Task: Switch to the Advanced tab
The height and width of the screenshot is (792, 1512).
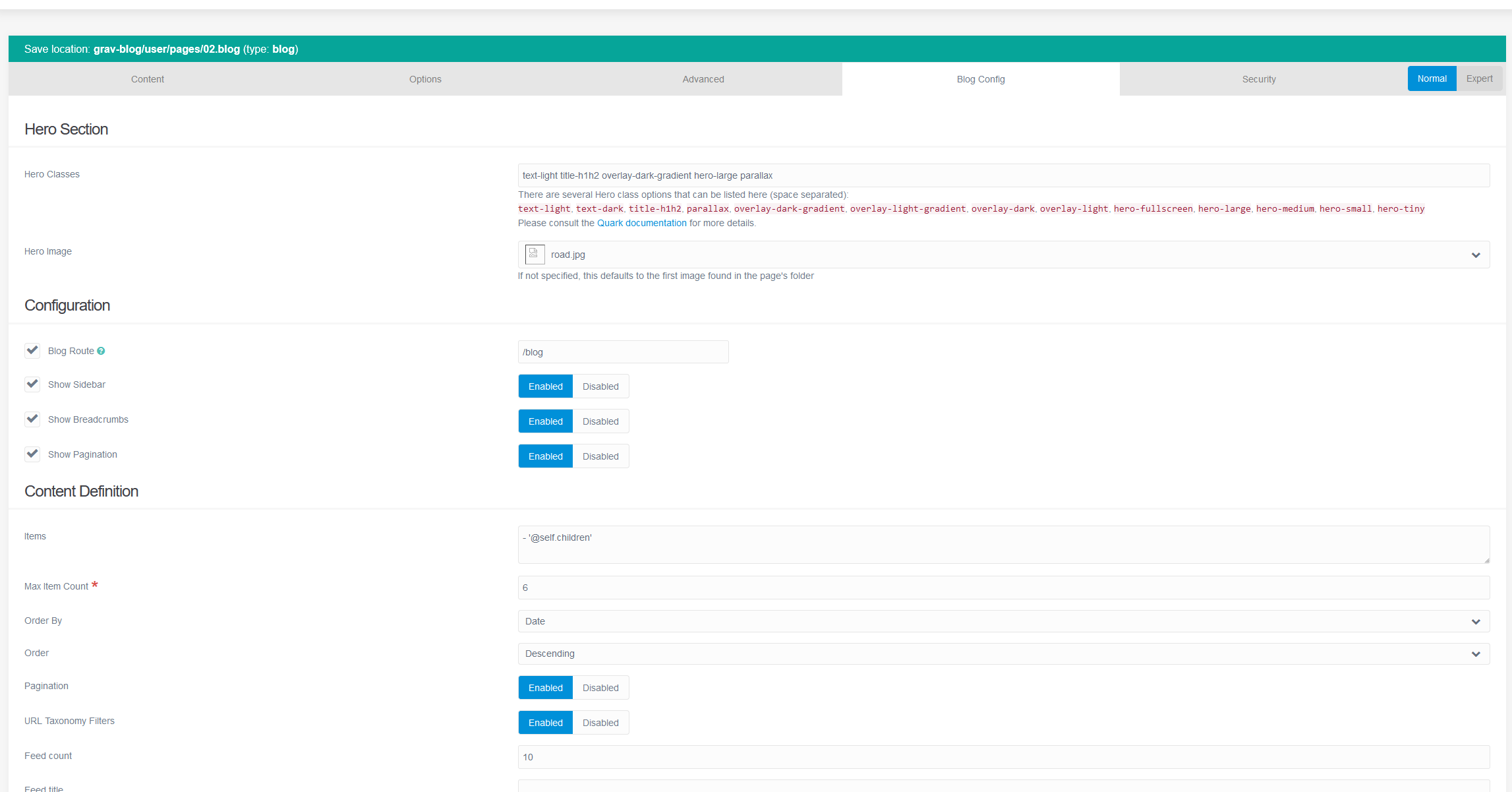Action: [x=703, y=79]
